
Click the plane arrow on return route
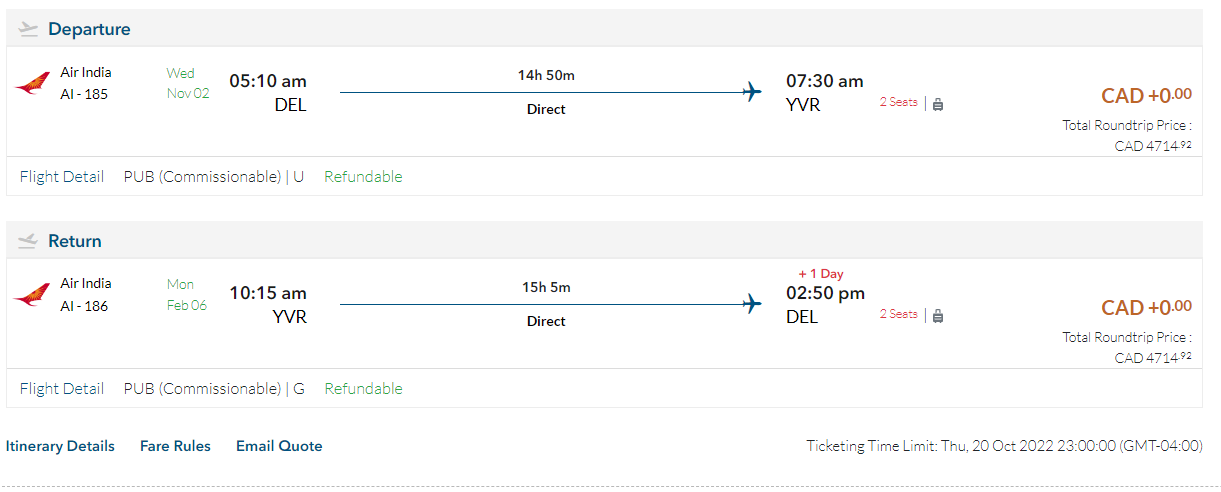[752, 305]
